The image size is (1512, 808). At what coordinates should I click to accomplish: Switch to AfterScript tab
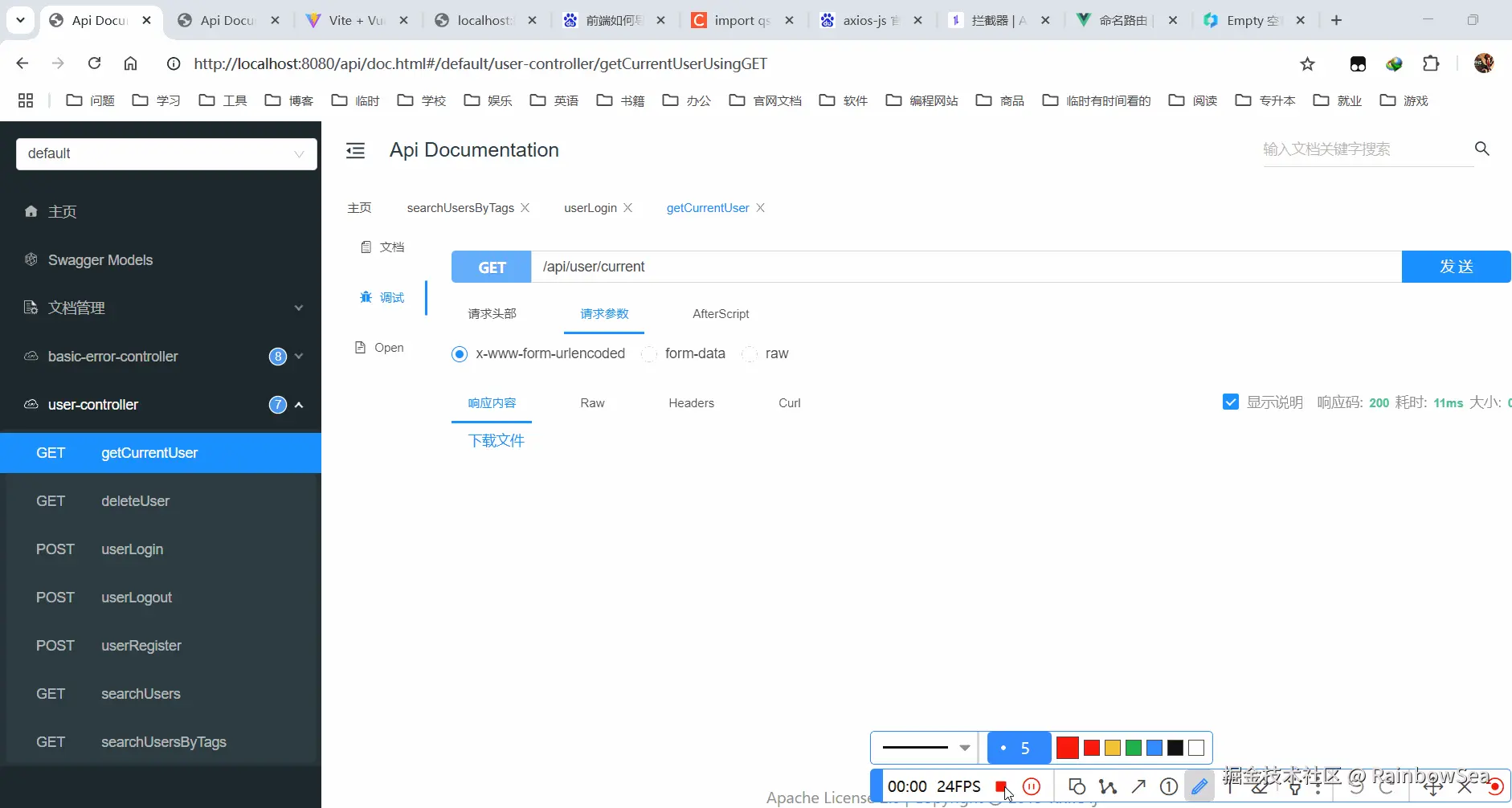(x=721, y=313)
